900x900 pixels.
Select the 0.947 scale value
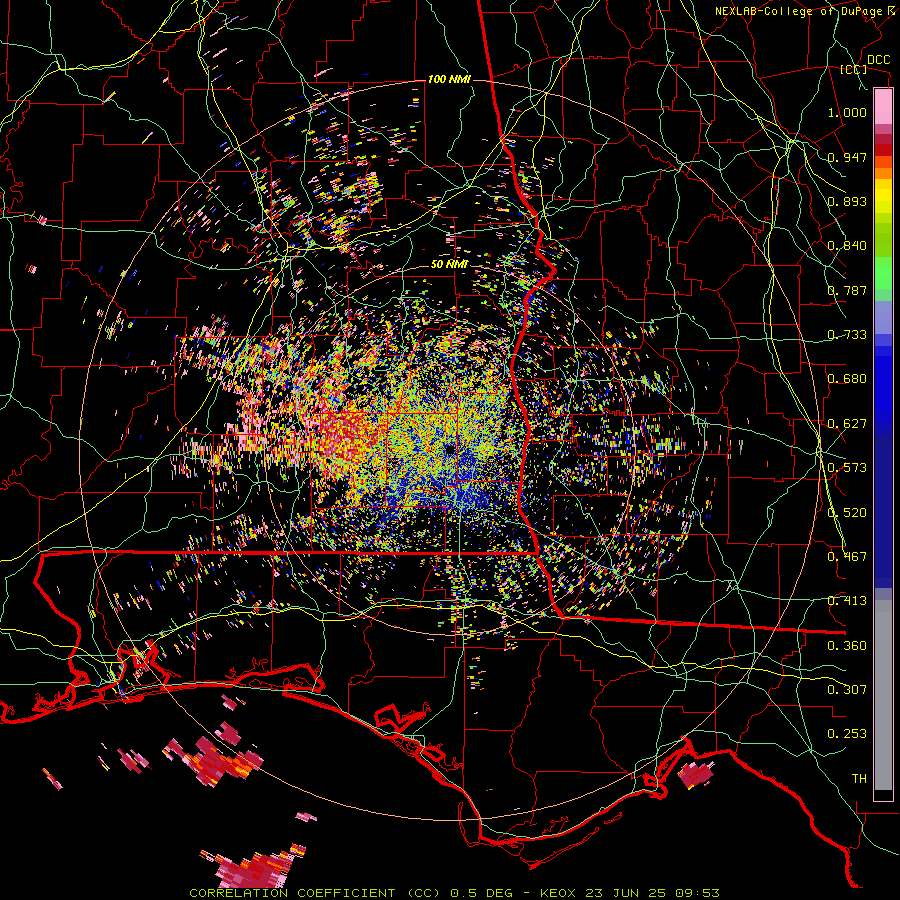(847, 157)
